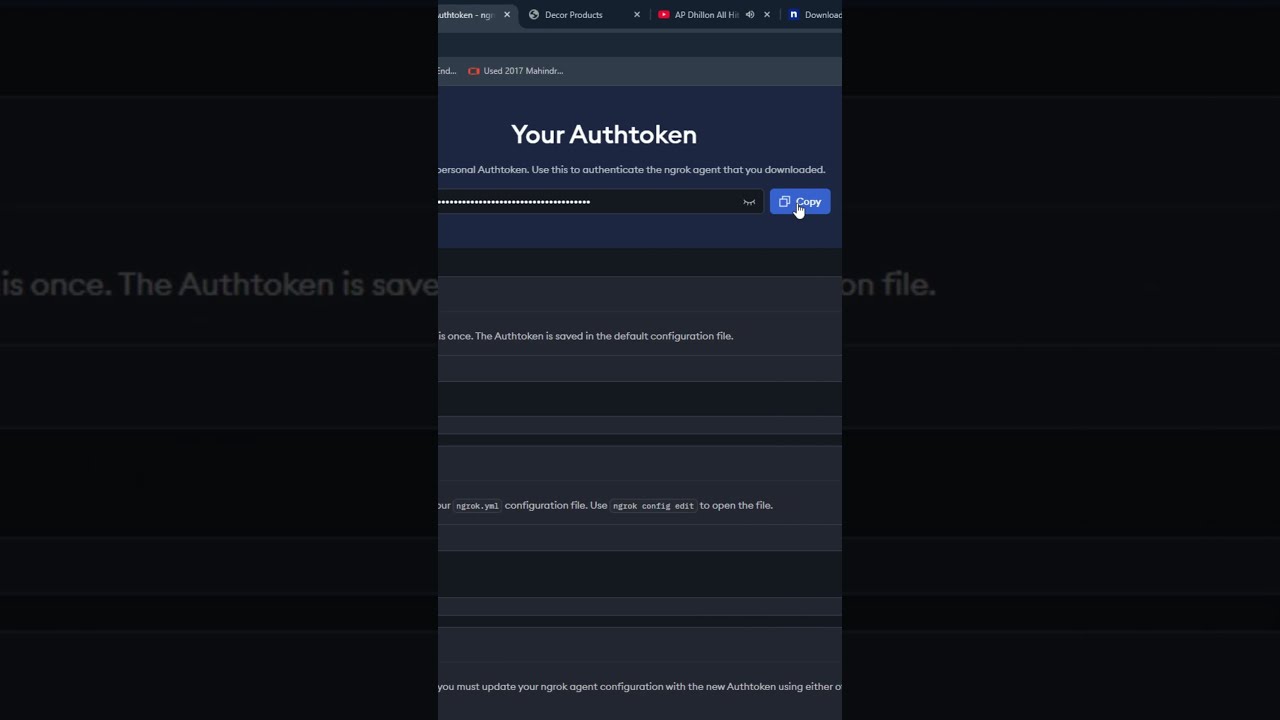This screenshot has width=1280, height=720.
Task: Click the red icon beside Used 2017 Mahindr...
Action: click(474, 71)
